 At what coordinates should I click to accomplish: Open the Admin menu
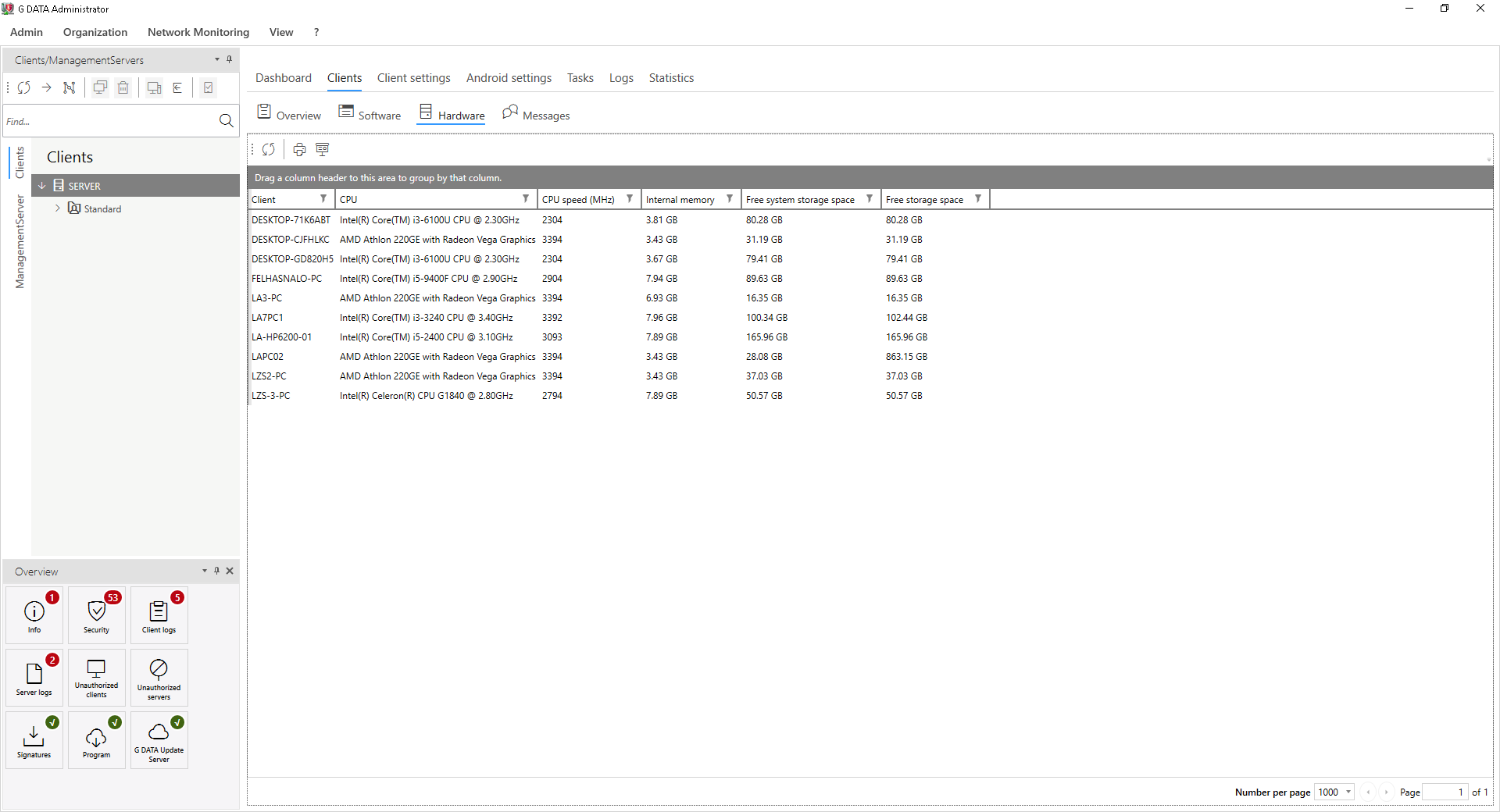27,32
